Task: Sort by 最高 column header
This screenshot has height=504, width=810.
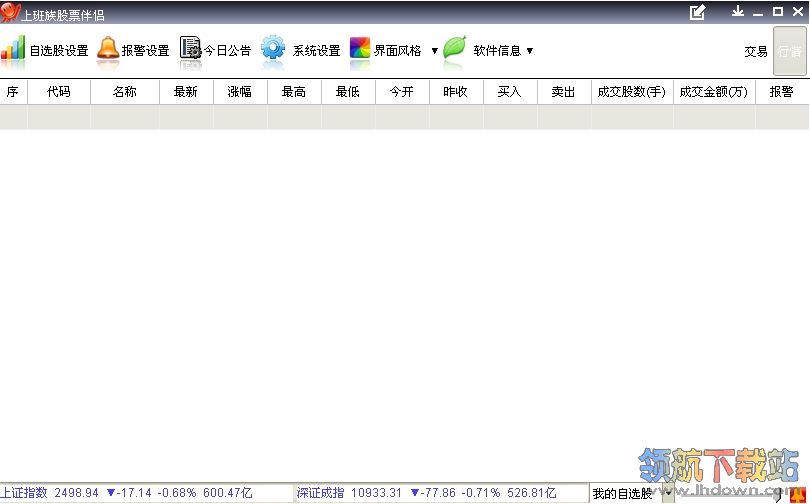Action: (294, 92)
